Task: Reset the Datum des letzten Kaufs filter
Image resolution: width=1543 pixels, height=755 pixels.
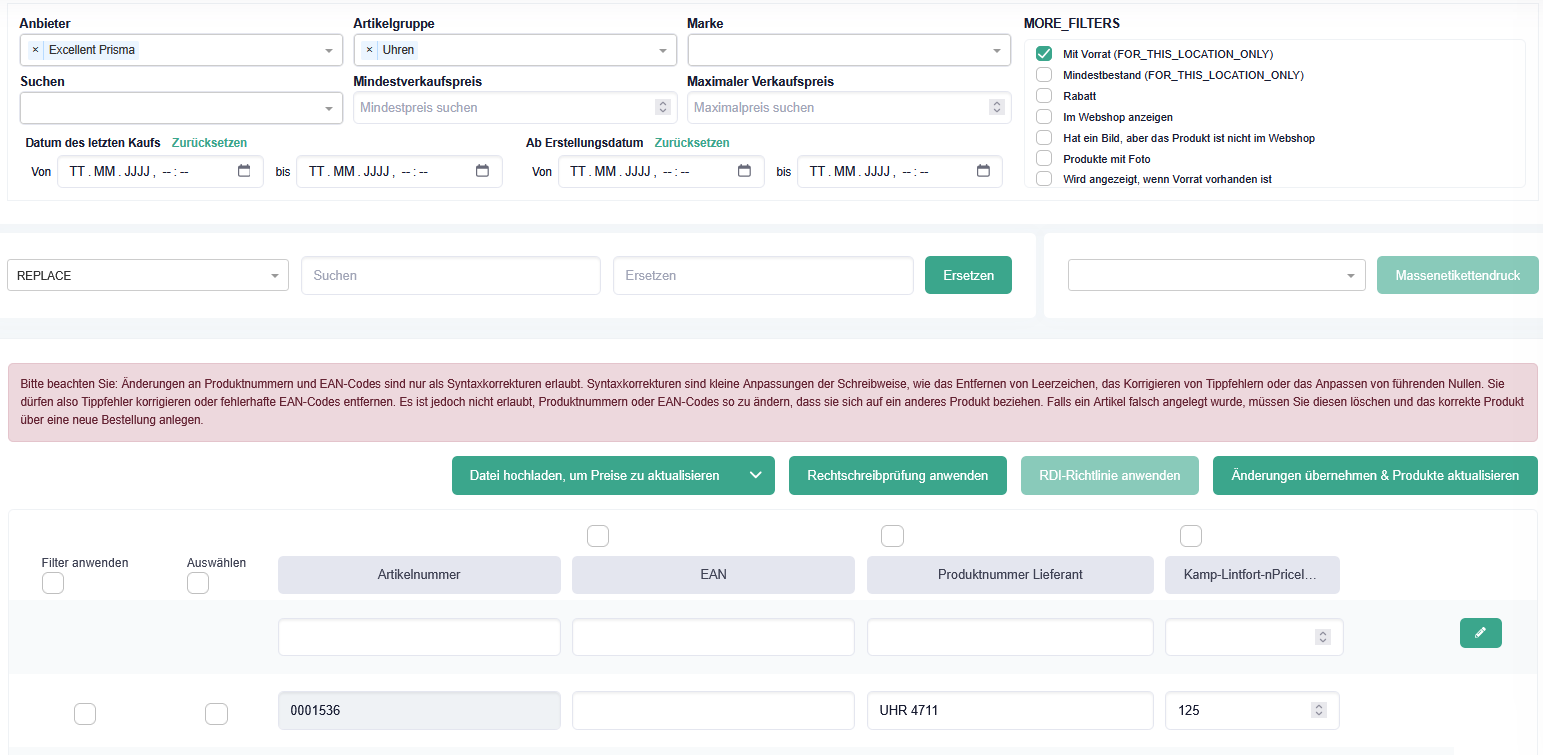Action: tap(209, 143)
